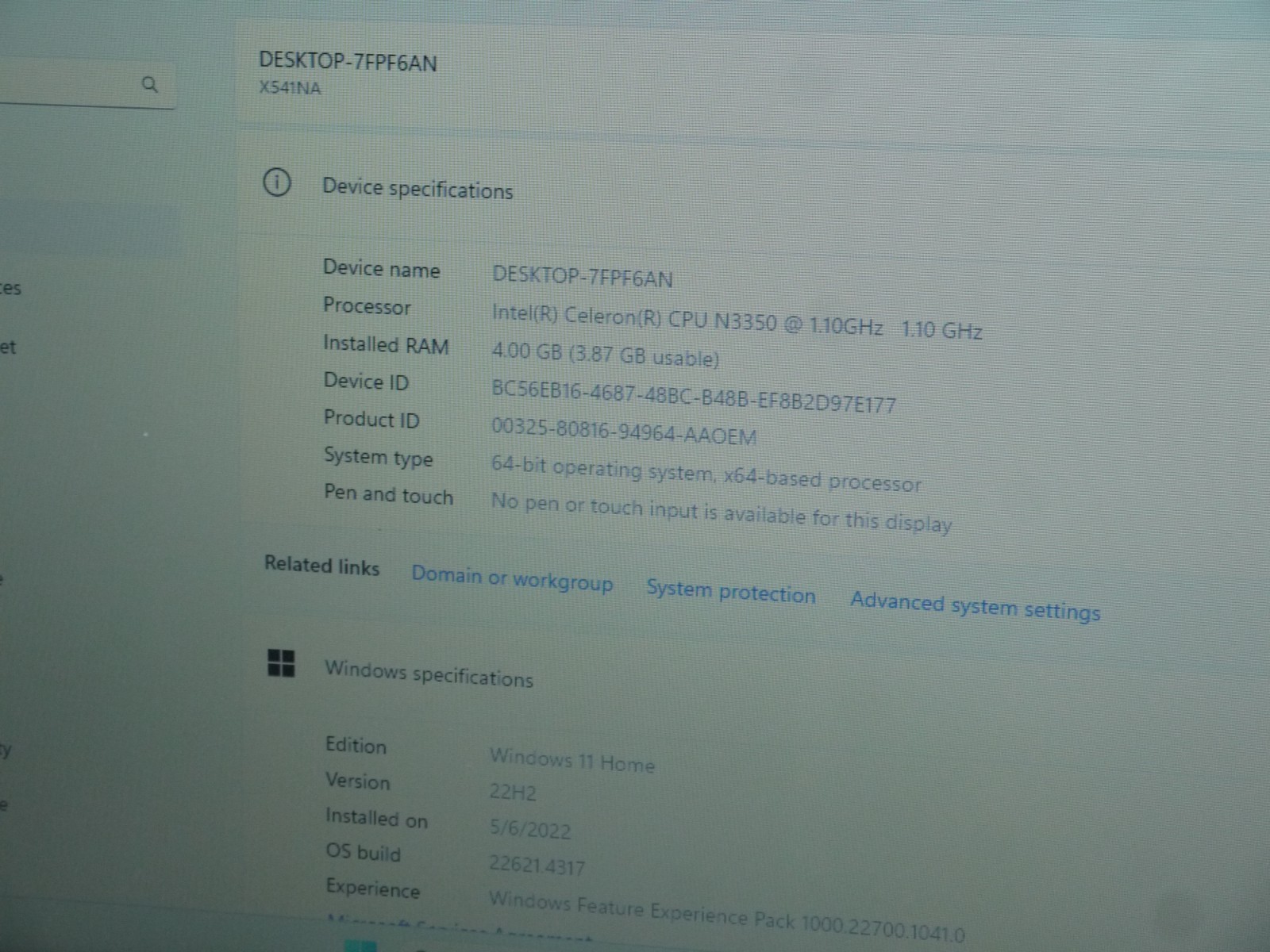Click the Experience label

(x=372, y=889)
